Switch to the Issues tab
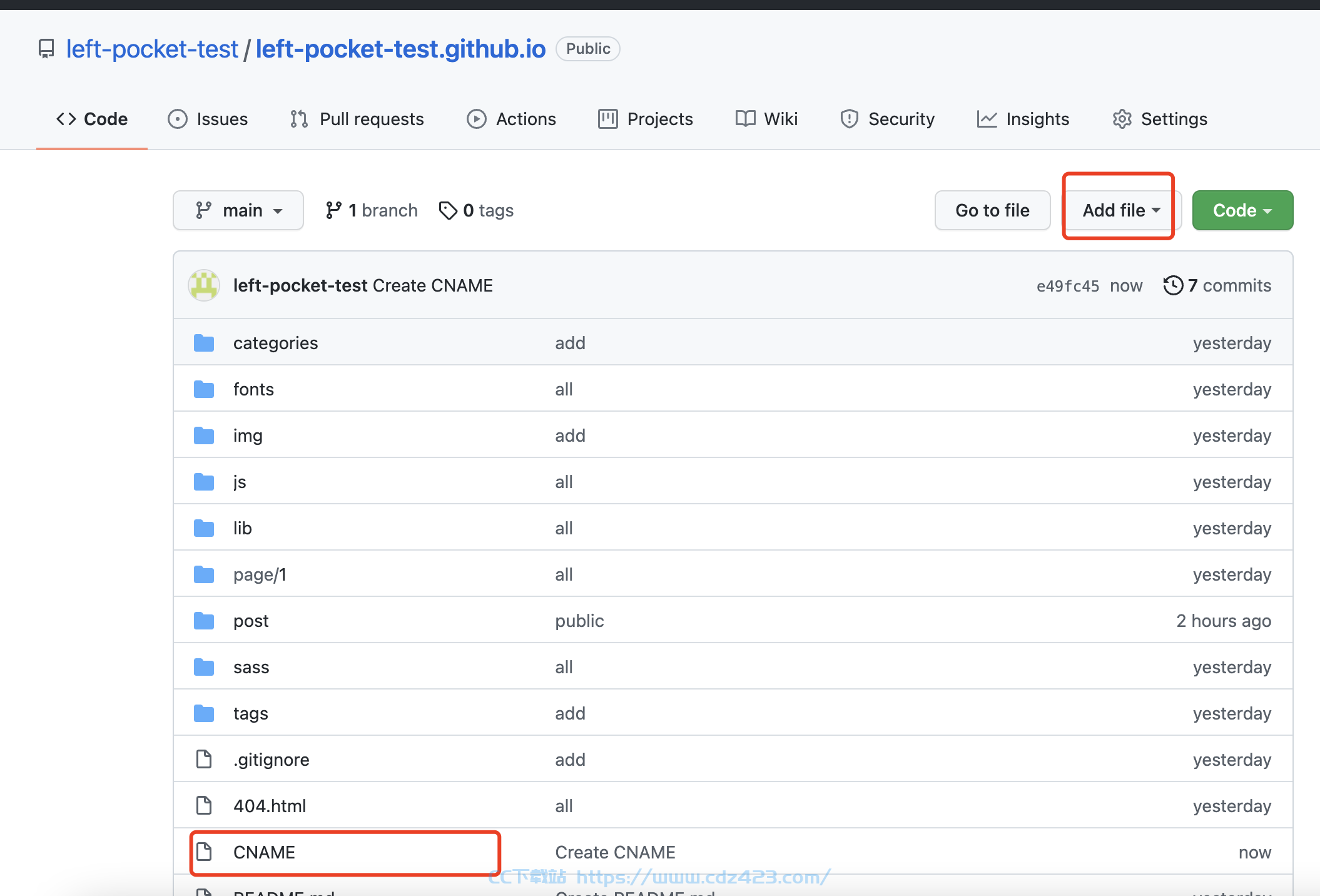The image size is (1320, 896). (x=208, y=119)
